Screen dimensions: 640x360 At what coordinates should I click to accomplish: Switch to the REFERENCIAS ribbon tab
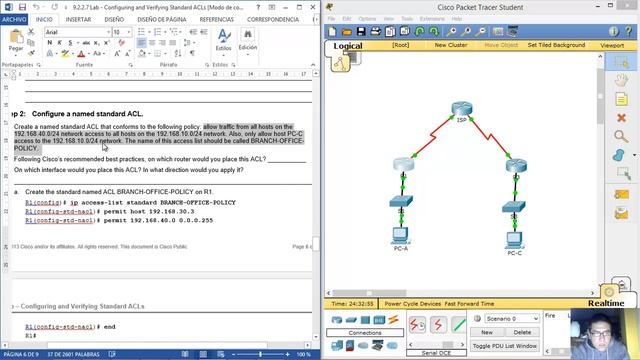coord(217,19)
